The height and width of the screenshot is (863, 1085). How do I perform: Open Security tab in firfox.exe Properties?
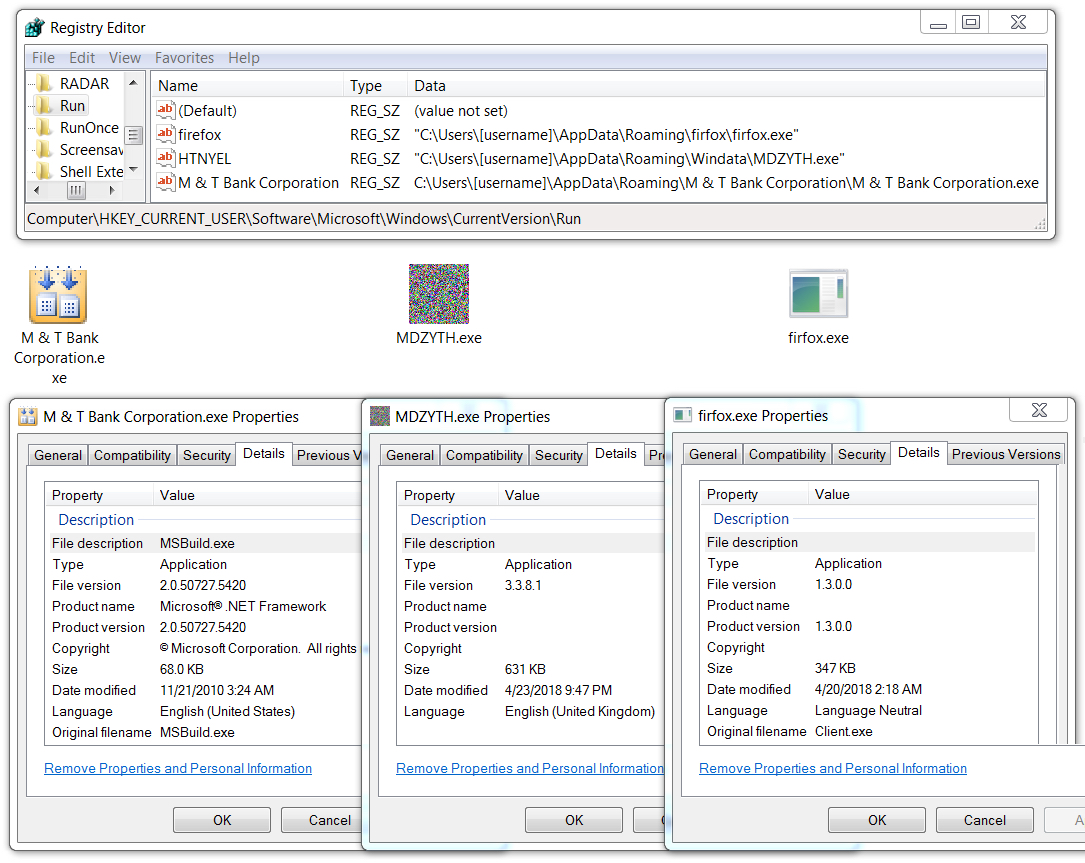pyautogui.click(x=861, y=454)
